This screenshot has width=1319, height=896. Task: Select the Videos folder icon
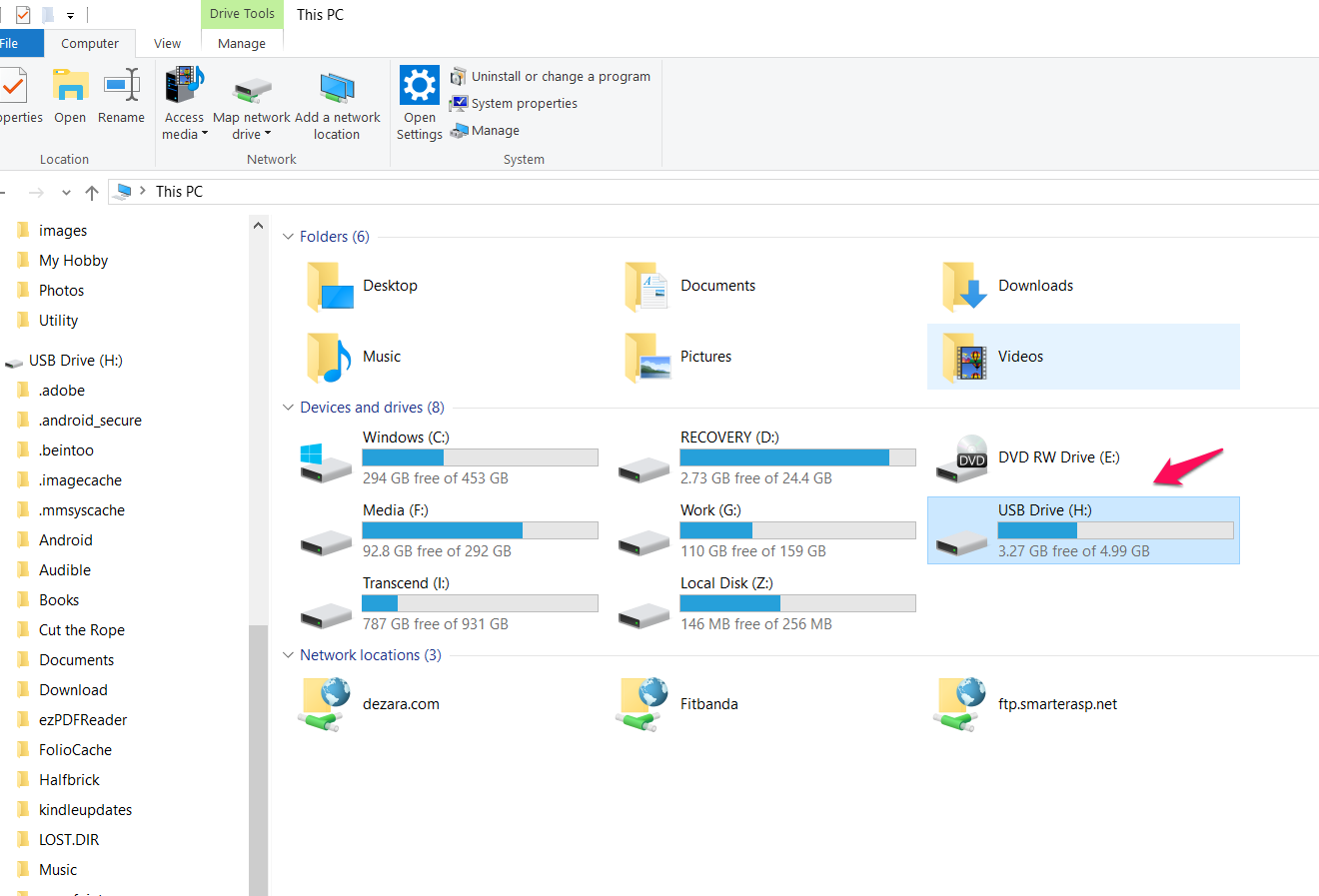pos(965,358)
